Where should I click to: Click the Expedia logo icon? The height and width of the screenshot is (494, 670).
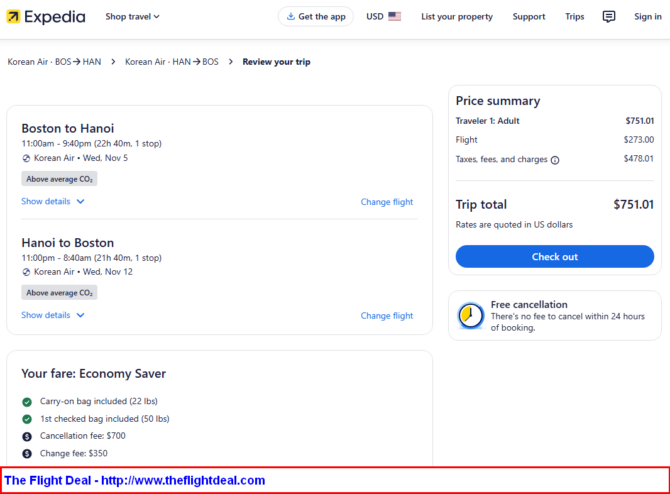(x=13, y=16)
